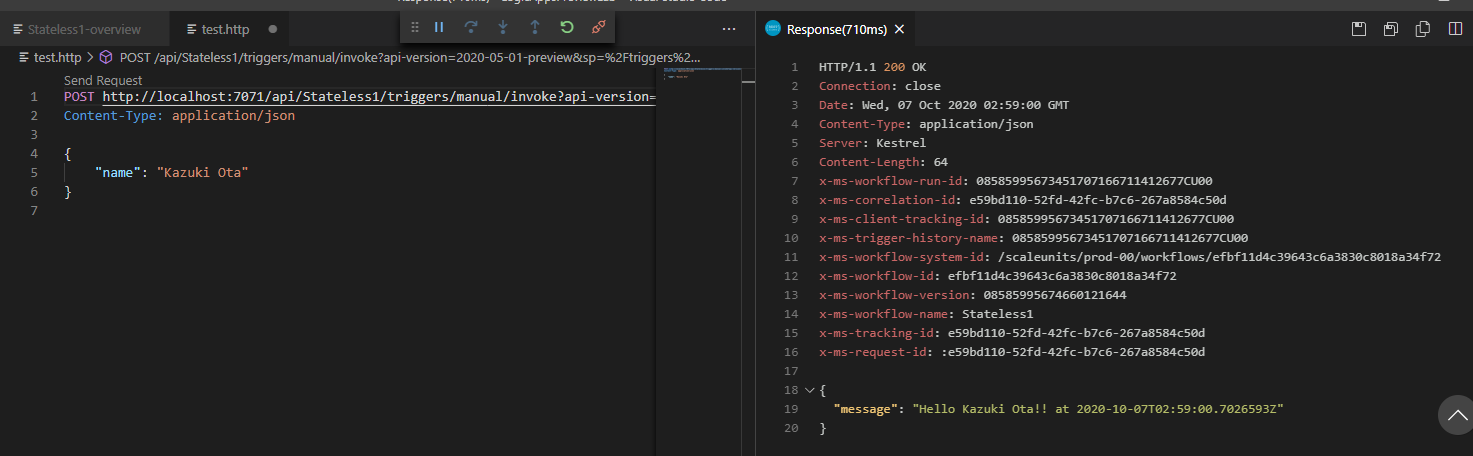Click the unsaved dot on test.http tab
The width and height of the screenshot is (1473, 456).
[x=272, y=29]
